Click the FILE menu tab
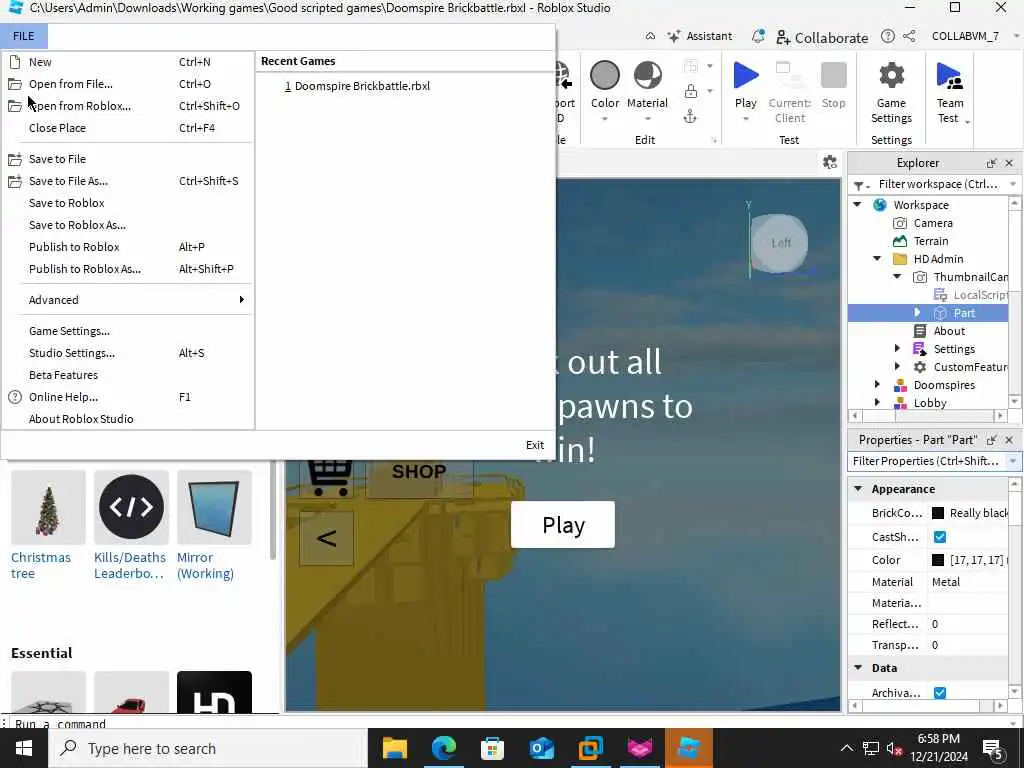1024x768 pixels. (x=24, y=36)
